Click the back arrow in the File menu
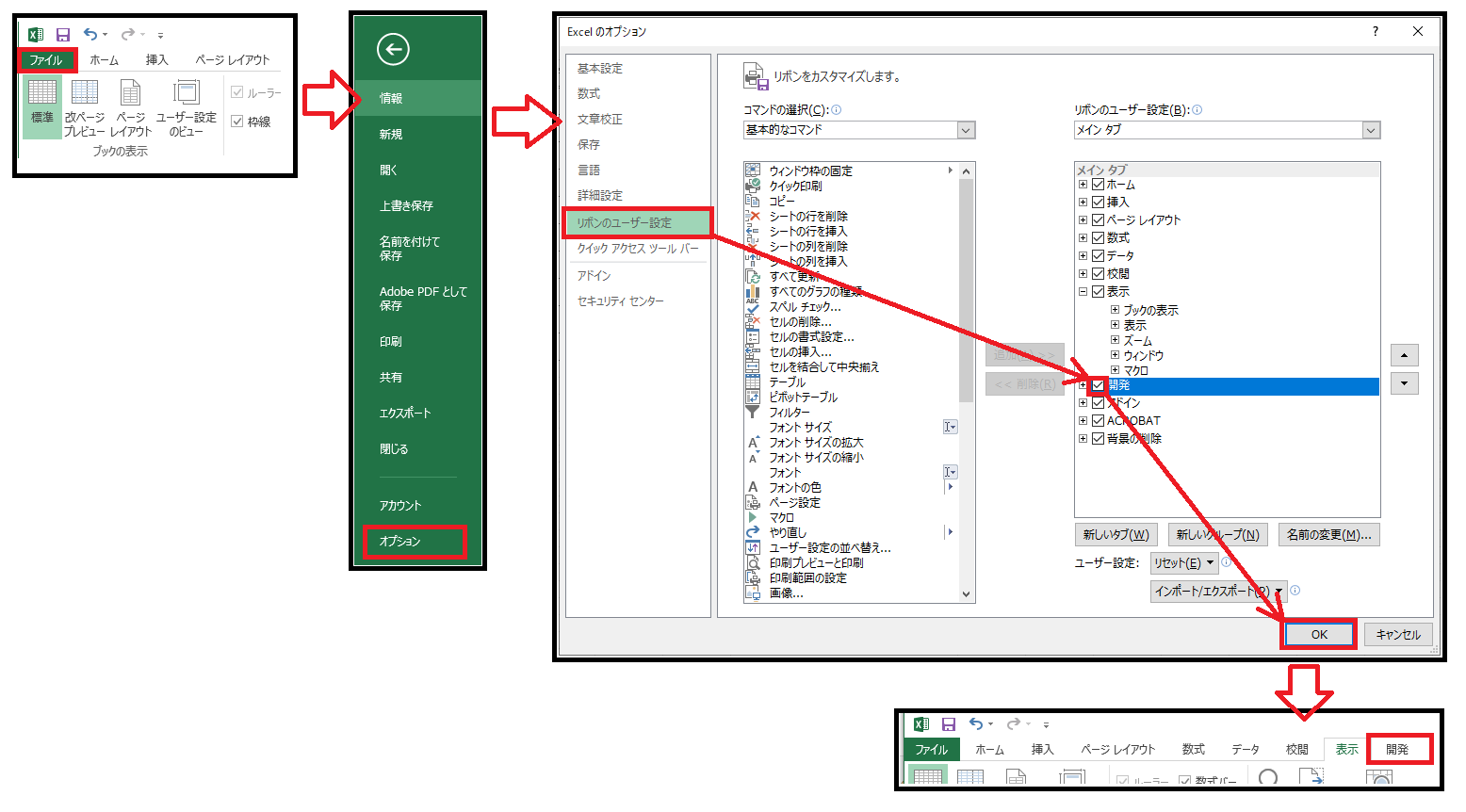Image resolution: width=1466 pixels, height=812 pixels. [x=393, y=49]
